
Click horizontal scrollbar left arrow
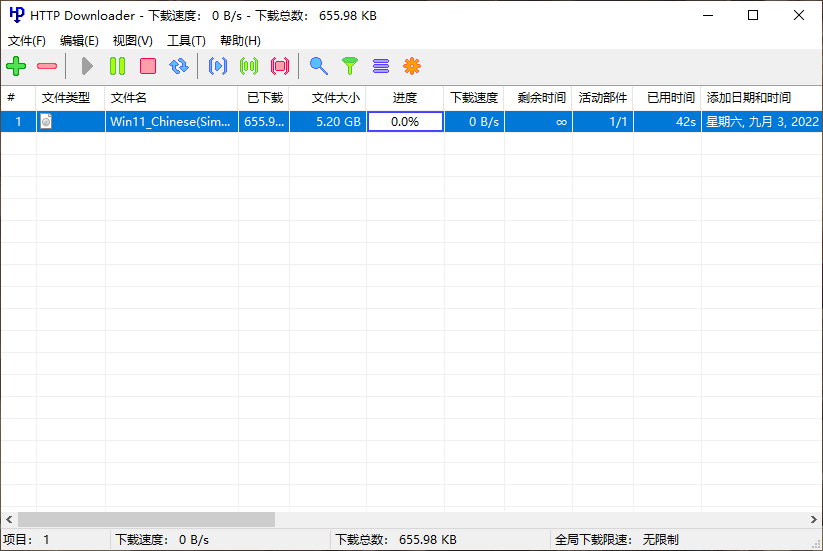(x=9, y=520)
